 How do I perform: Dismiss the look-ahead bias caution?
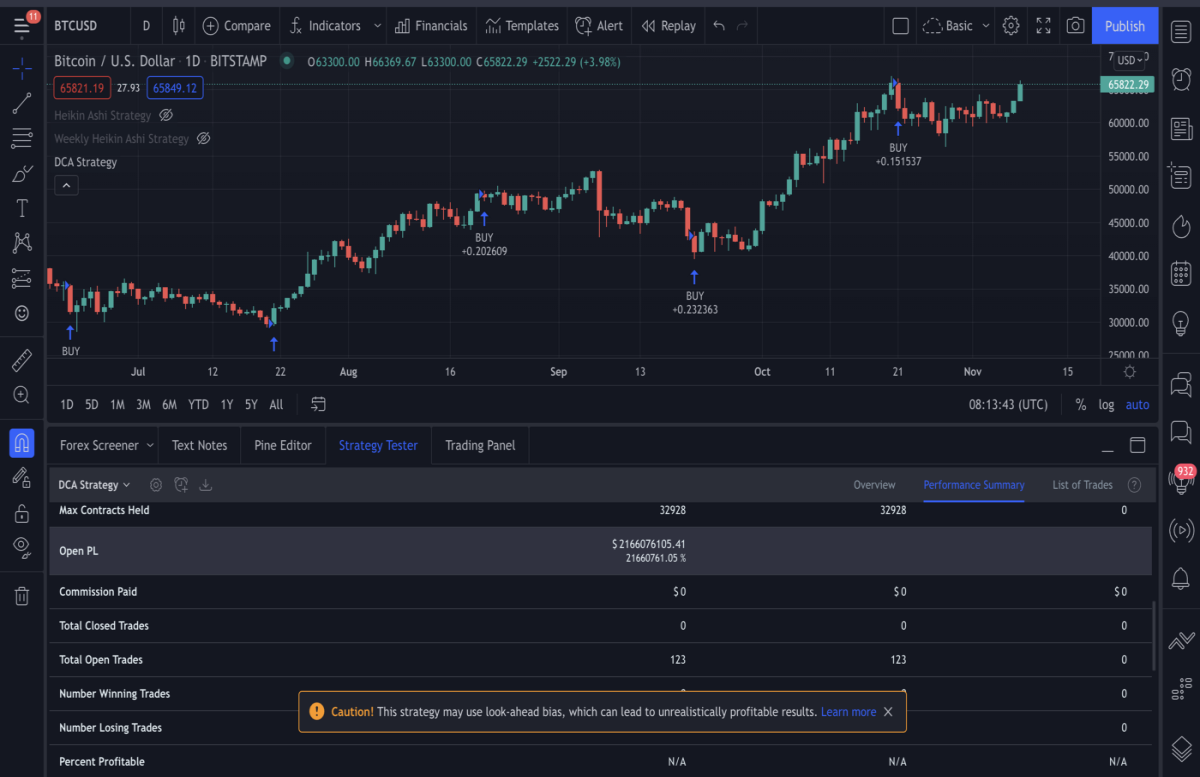[x=888, y=712]
